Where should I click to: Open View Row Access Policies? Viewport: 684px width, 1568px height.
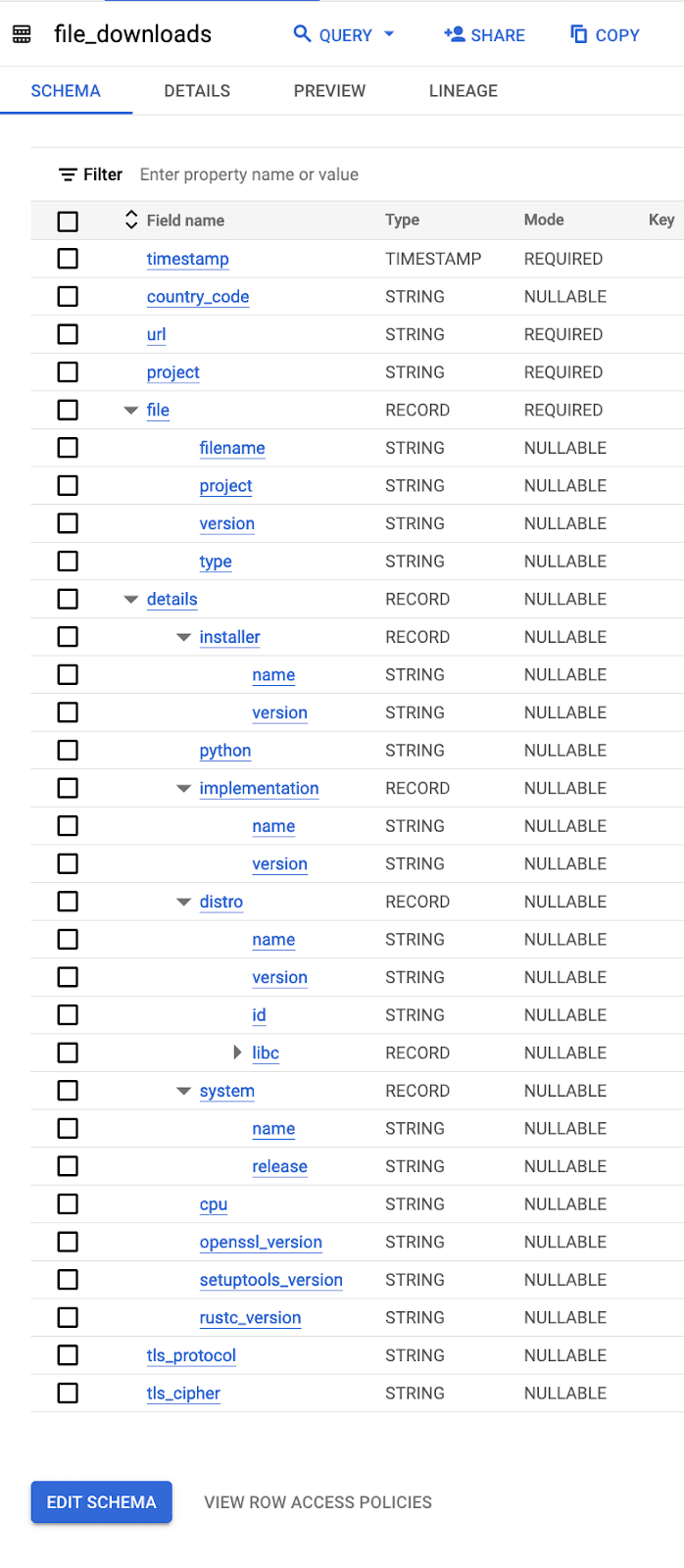(318, 1502)
